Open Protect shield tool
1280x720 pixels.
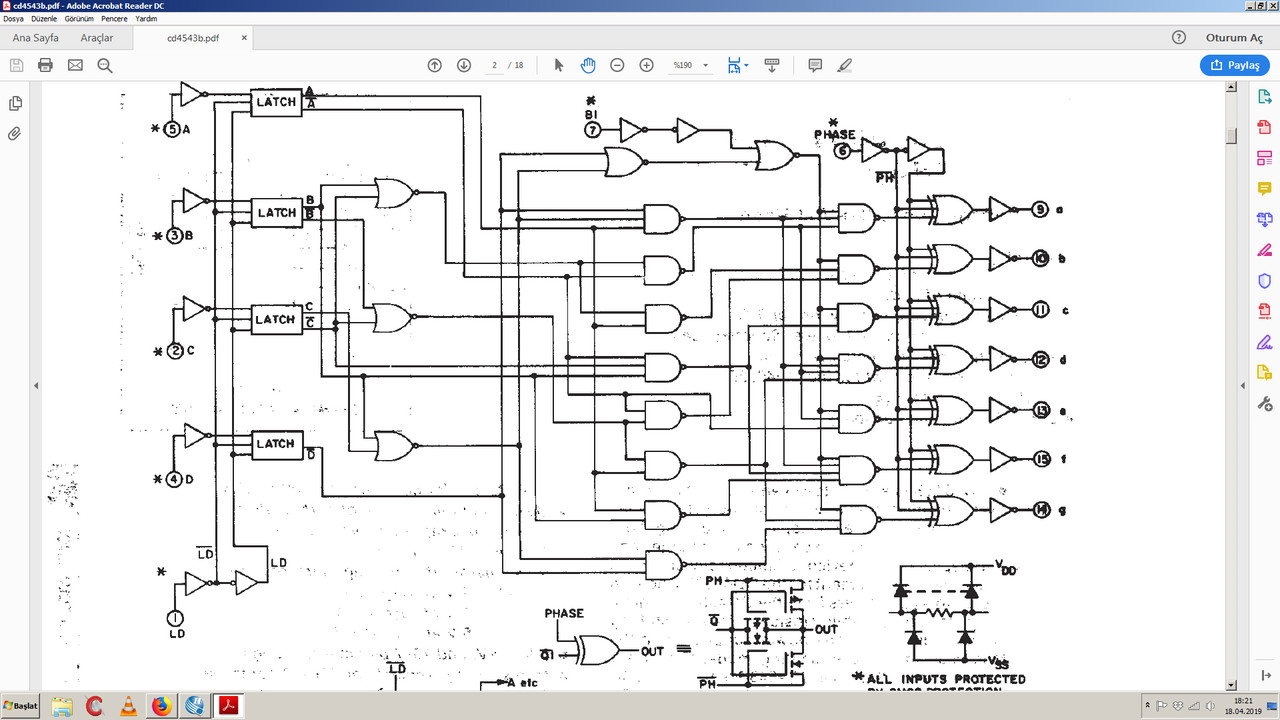pos(1264,281)
